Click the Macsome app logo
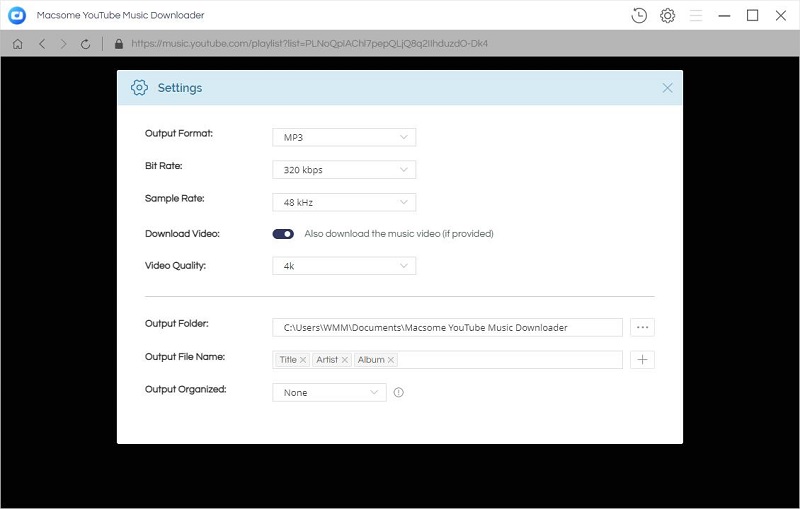This screenshot has width=800, height=509. (17, 15)
